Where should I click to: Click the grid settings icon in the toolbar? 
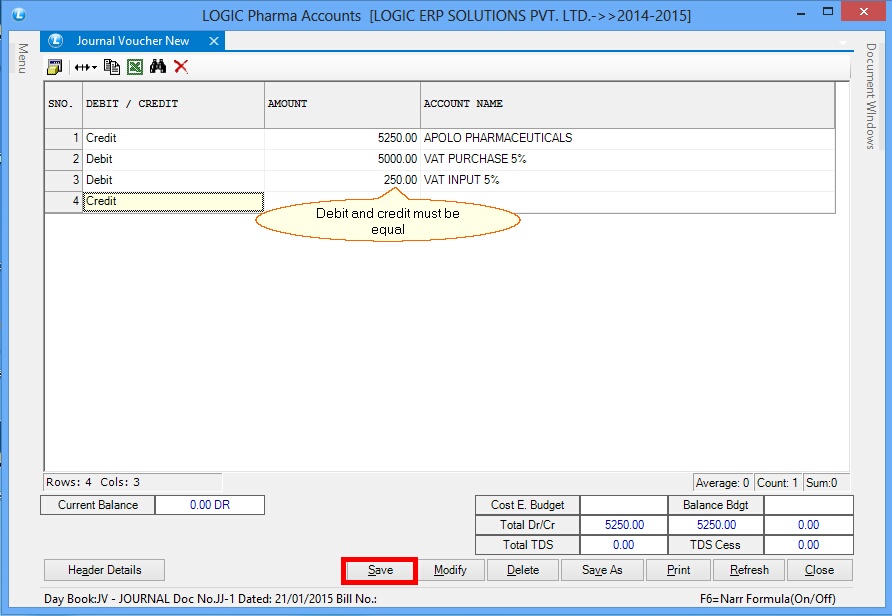(x=55, y=67)
